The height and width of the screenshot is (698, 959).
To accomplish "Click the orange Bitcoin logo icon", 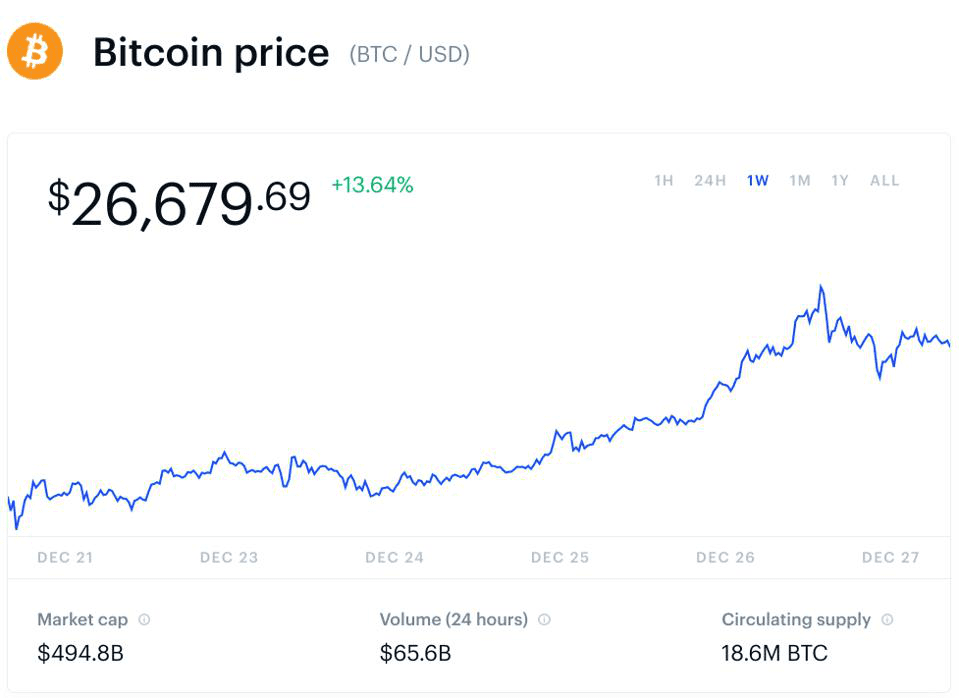I will coord(35,51).
